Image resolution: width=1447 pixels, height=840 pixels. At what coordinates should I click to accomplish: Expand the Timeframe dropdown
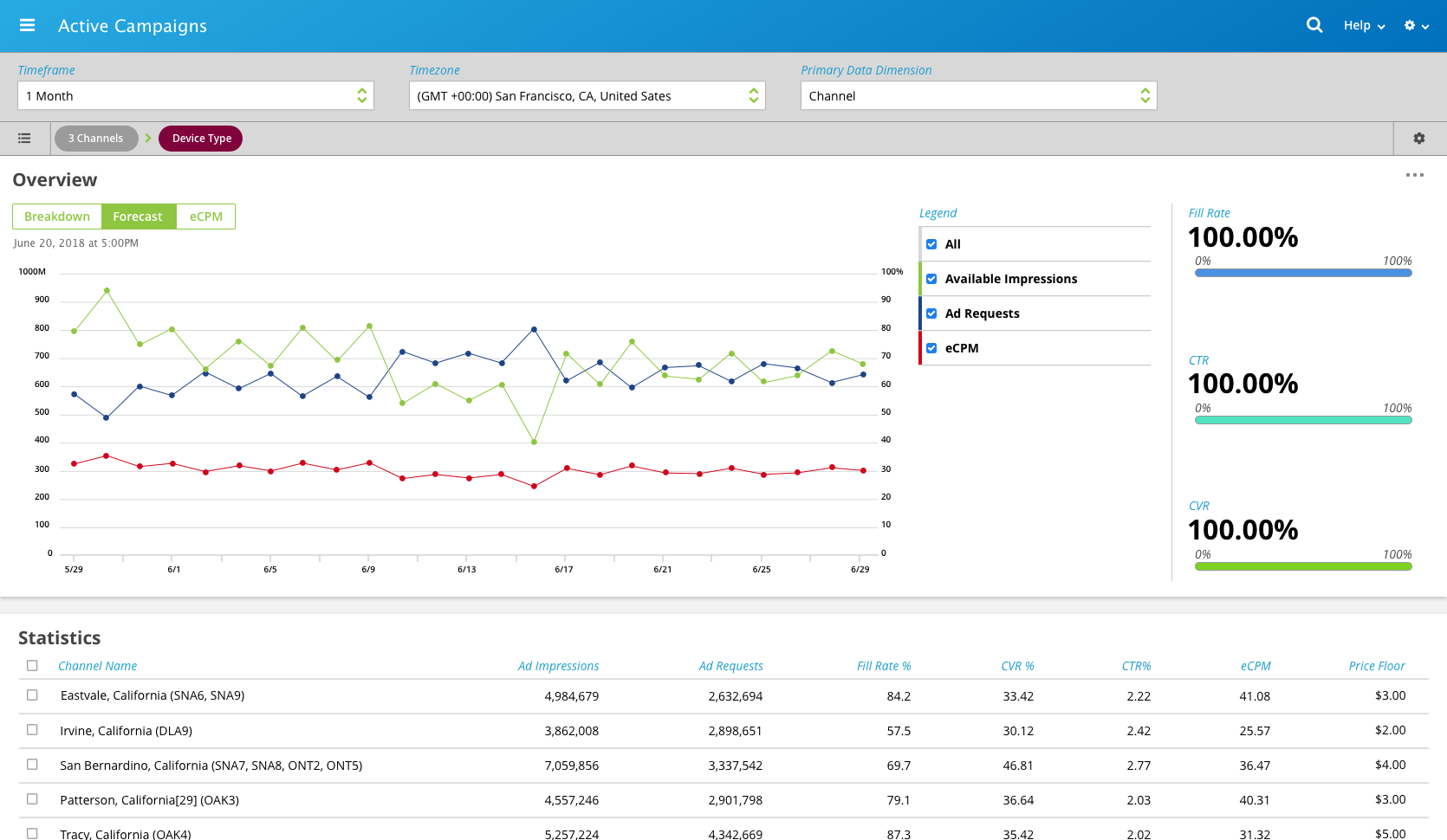tap(195, 96)
